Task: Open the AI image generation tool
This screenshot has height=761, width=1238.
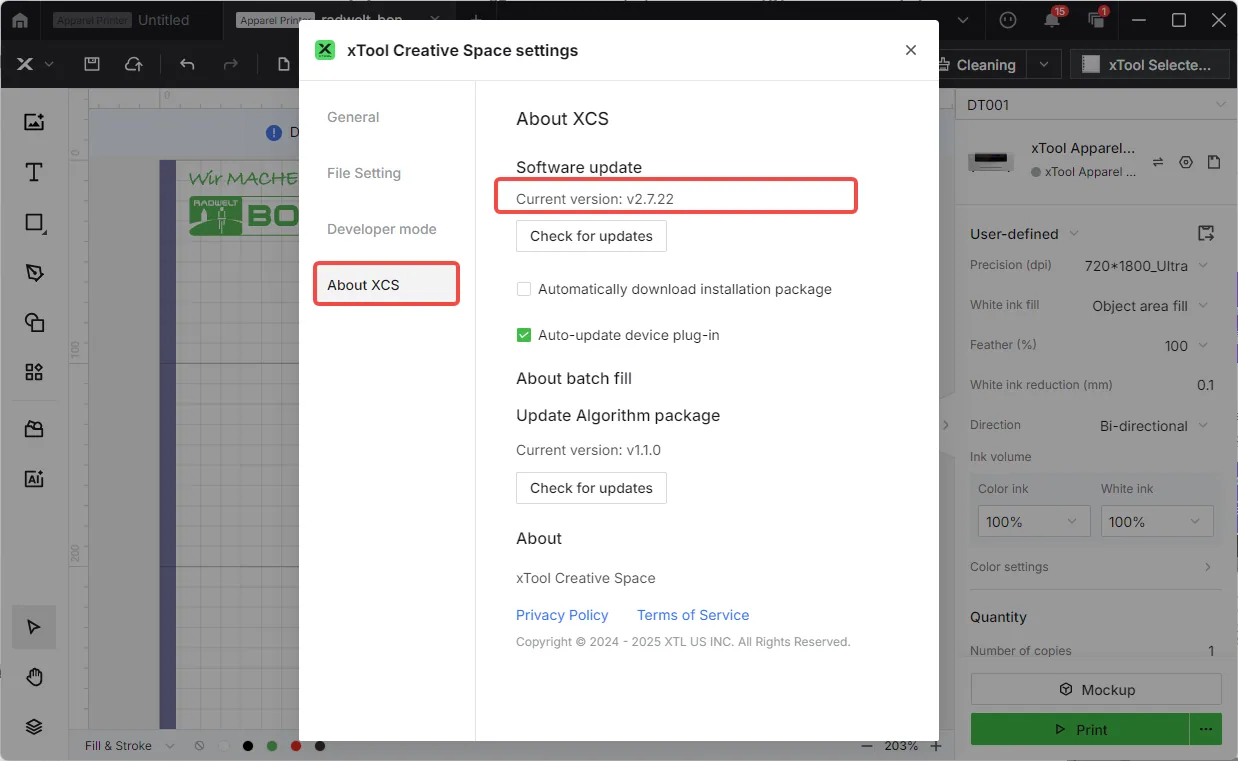Action: click(x=34, y=478)
